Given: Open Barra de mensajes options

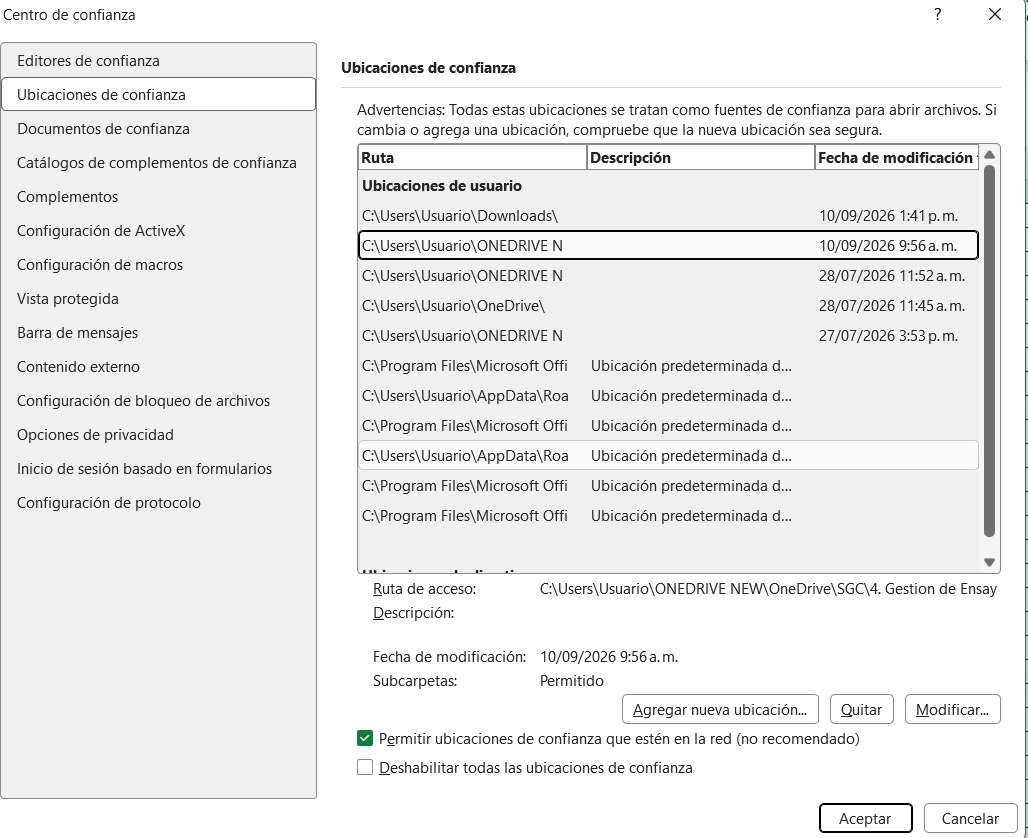Looking at the screenshot, I should [x=159, y=333].
